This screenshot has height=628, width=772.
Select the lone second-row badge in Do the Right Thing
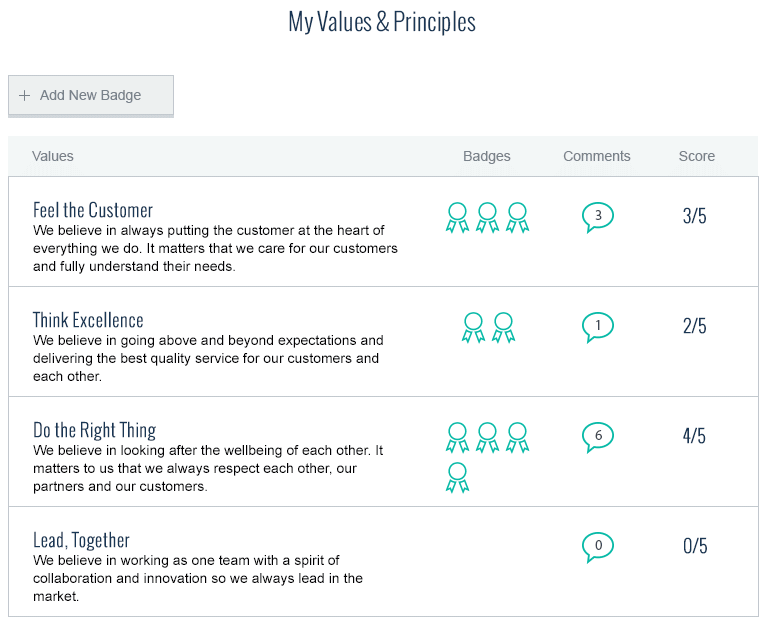click(x=457, y=477)
